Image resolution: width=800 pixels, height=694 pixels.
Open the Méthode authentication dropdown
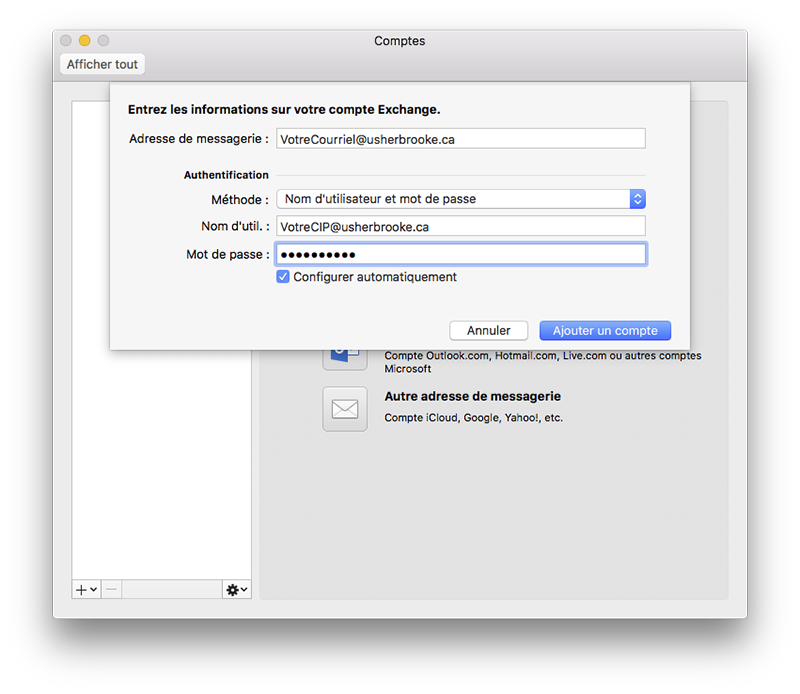pos(461,199)
